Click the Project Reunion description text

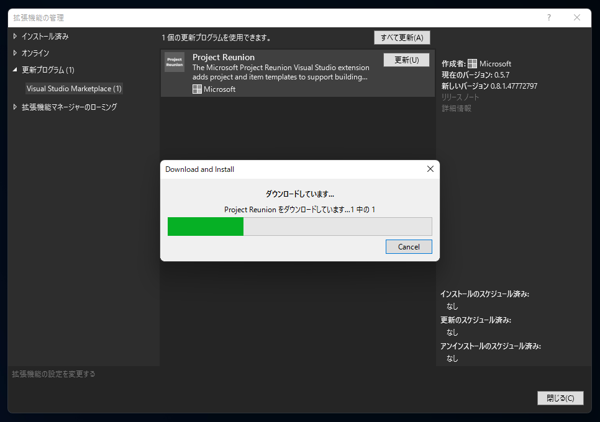click(x=281, y=72)
